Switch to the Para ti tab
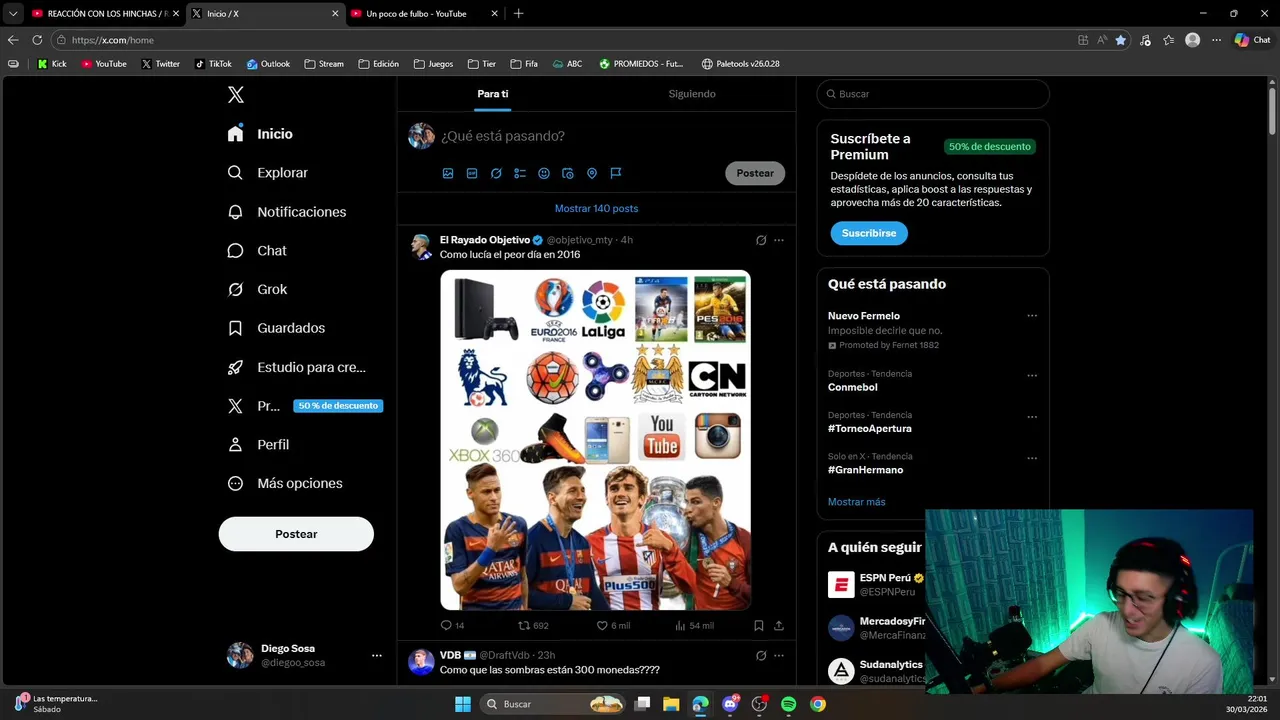The width and height of the screenshot is (1280, 720). click(493, 94)
